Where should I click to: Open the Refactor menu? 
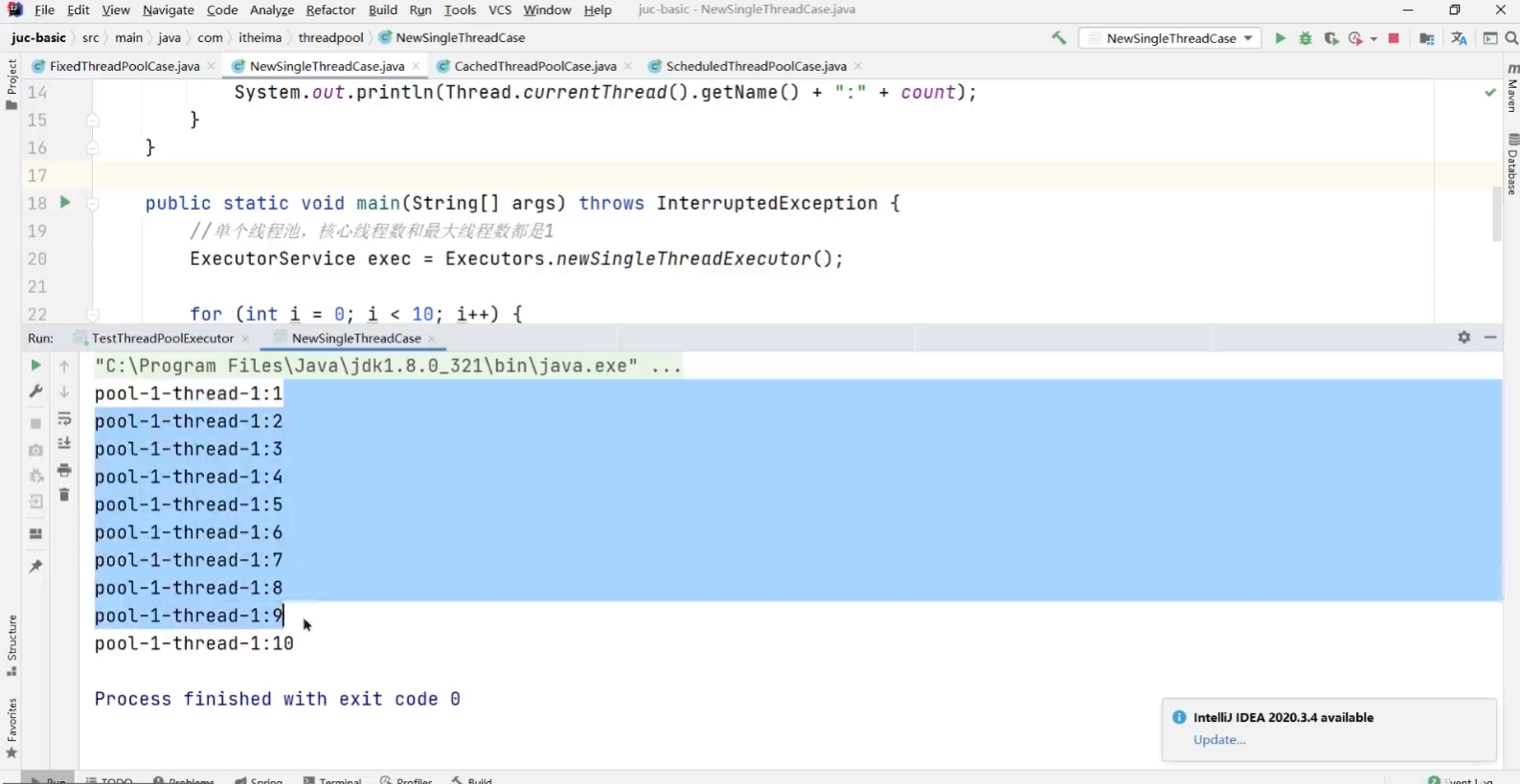tap(330, 10)
